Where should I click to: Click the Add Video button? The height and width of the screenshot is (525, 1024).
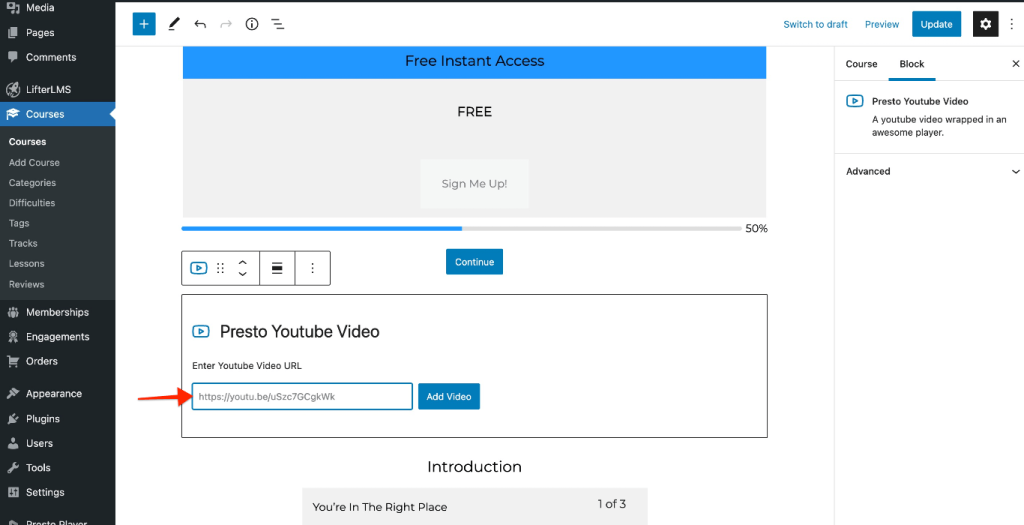pos(449,396)
